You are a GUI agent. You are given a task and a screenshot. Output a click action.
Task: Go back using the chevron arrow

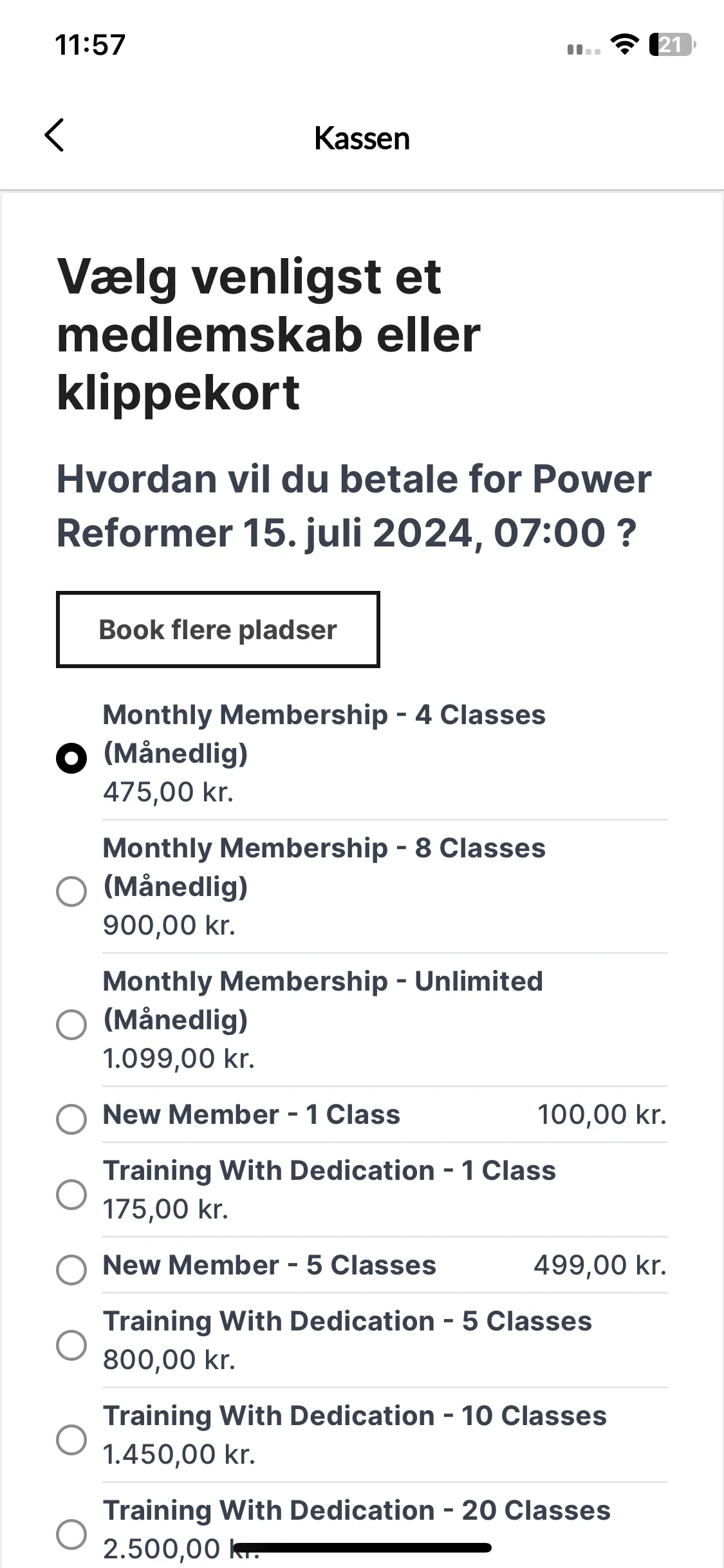(55, 135)
